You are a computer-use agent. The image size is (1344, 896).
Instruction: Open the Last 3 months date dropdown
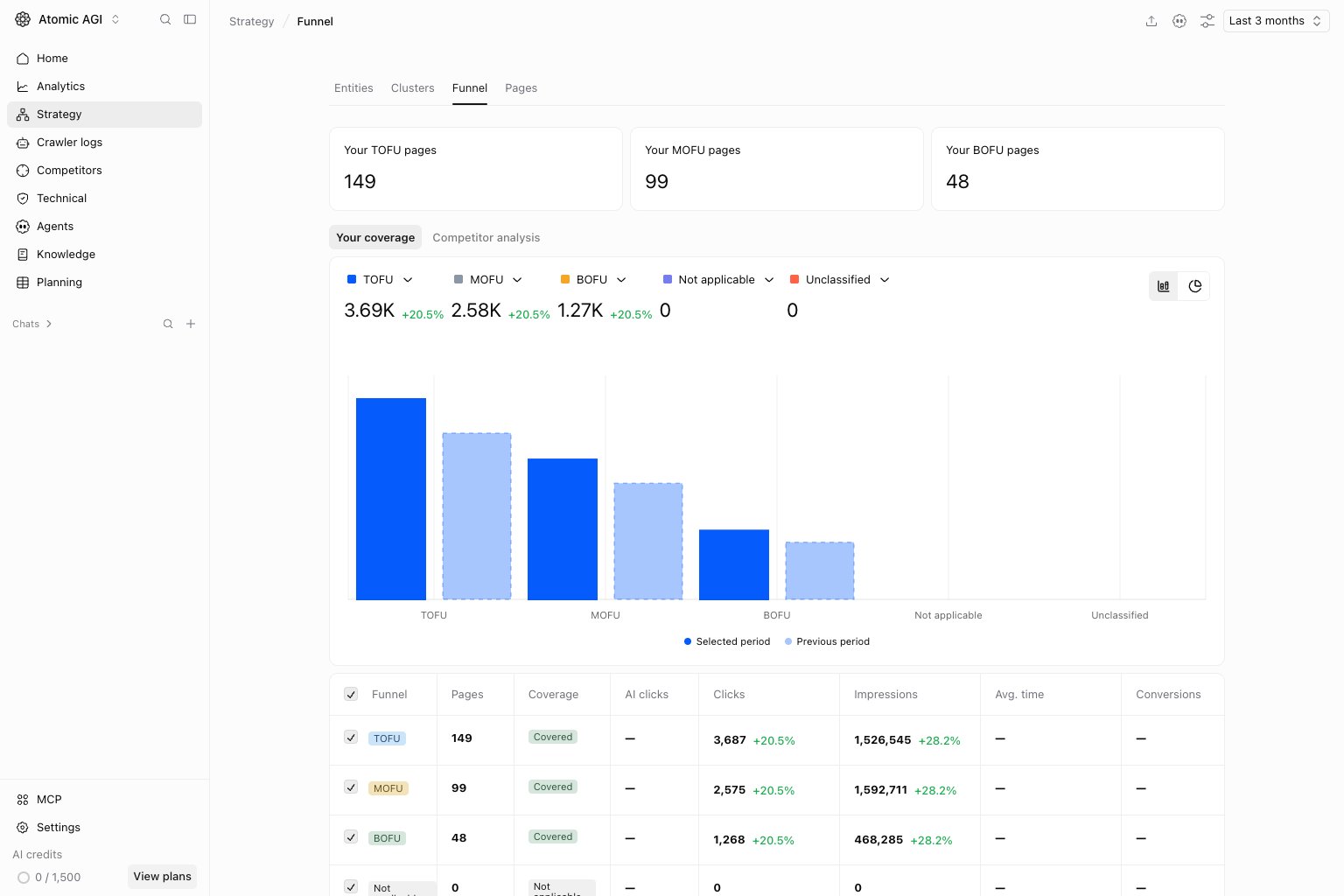point(1276,21)
